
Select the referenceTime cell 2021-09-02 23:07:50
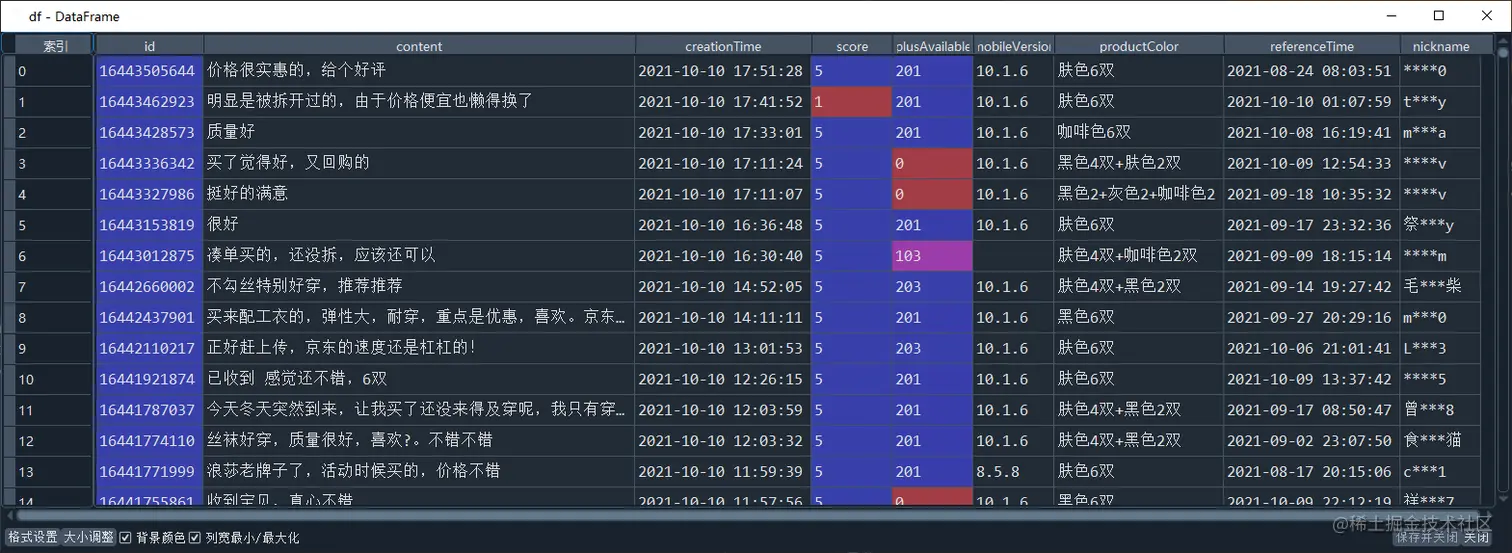click(x=1312, y=440)
